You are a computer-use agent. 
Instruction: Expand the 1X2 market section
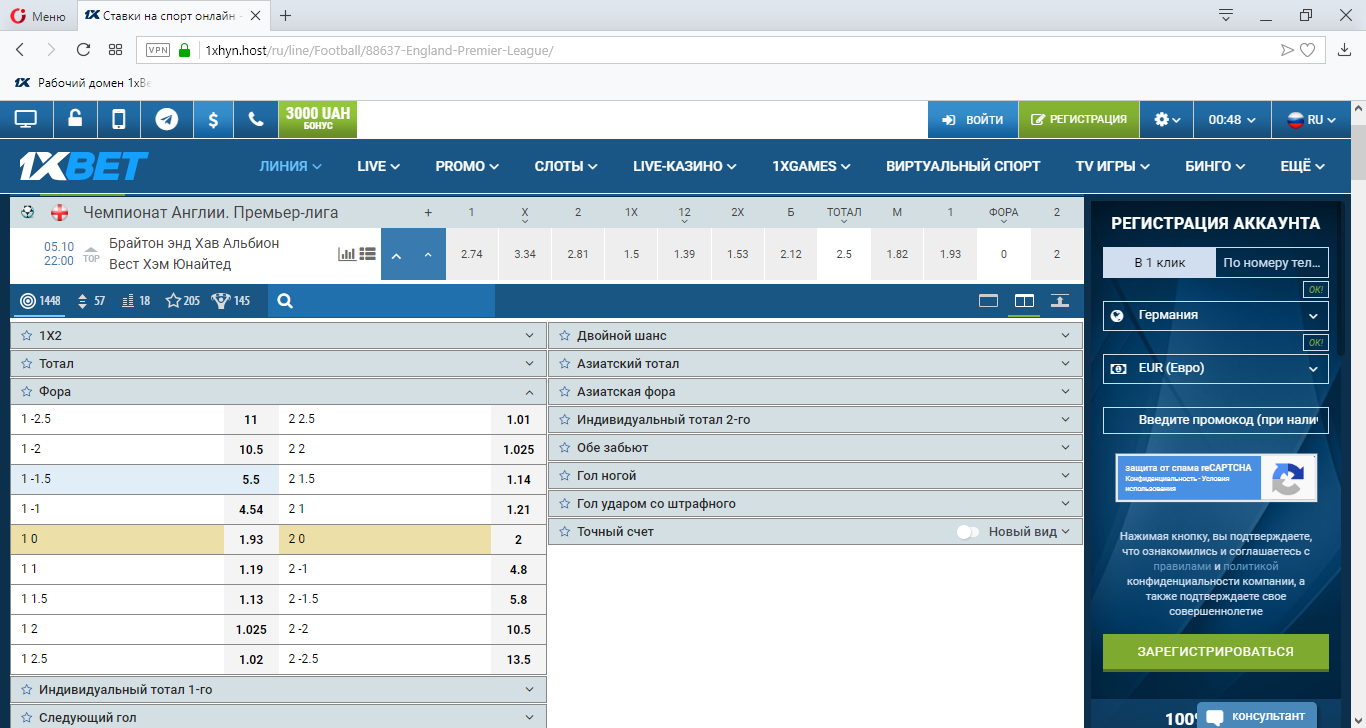pyautogui.click(x=278, y=336)
